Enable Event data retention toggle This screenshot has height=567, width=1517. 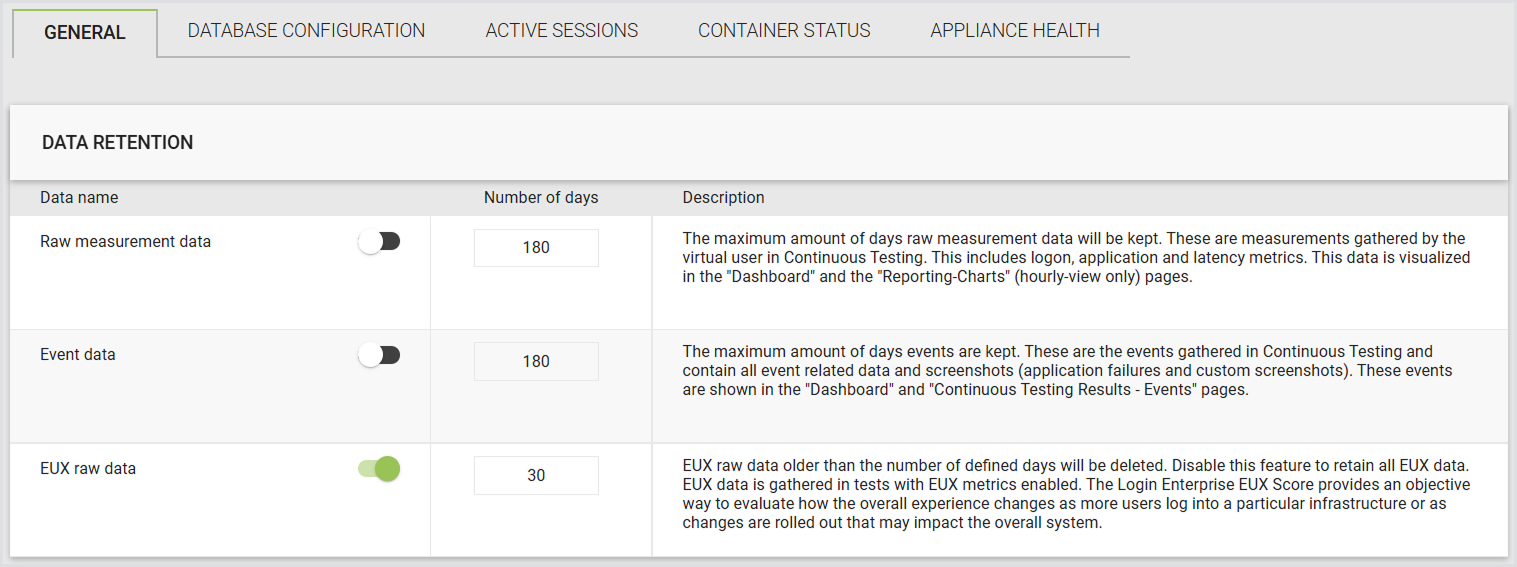click(x=379, y=355)
